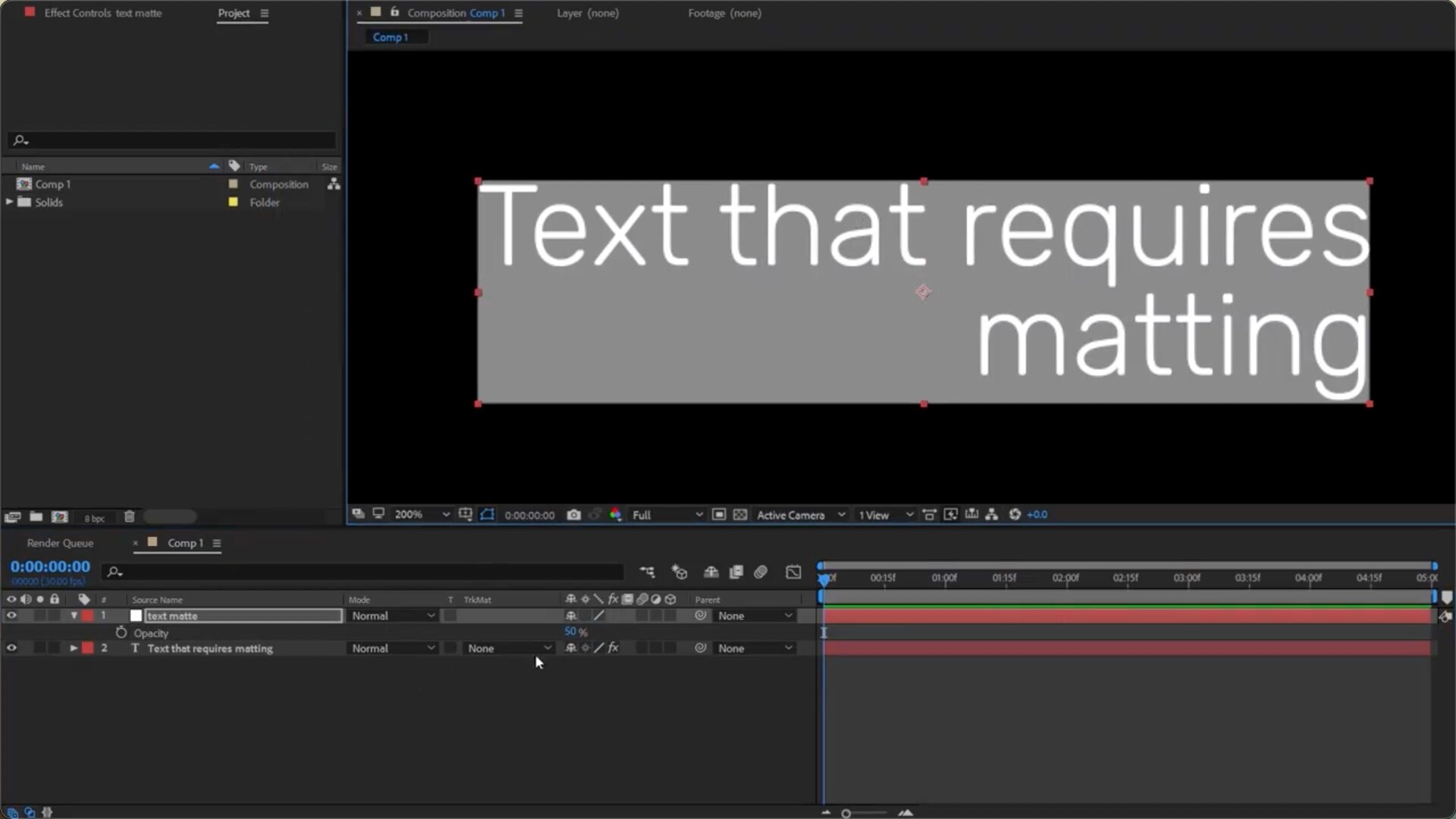Click the 50% Opacity value

coord(570,632)
